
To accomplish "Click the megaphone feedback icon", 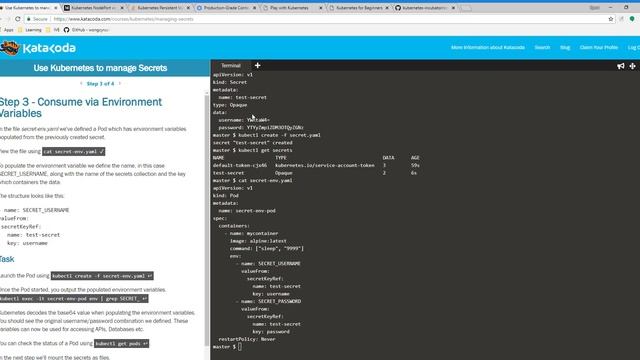I will [x=620, y=66].
